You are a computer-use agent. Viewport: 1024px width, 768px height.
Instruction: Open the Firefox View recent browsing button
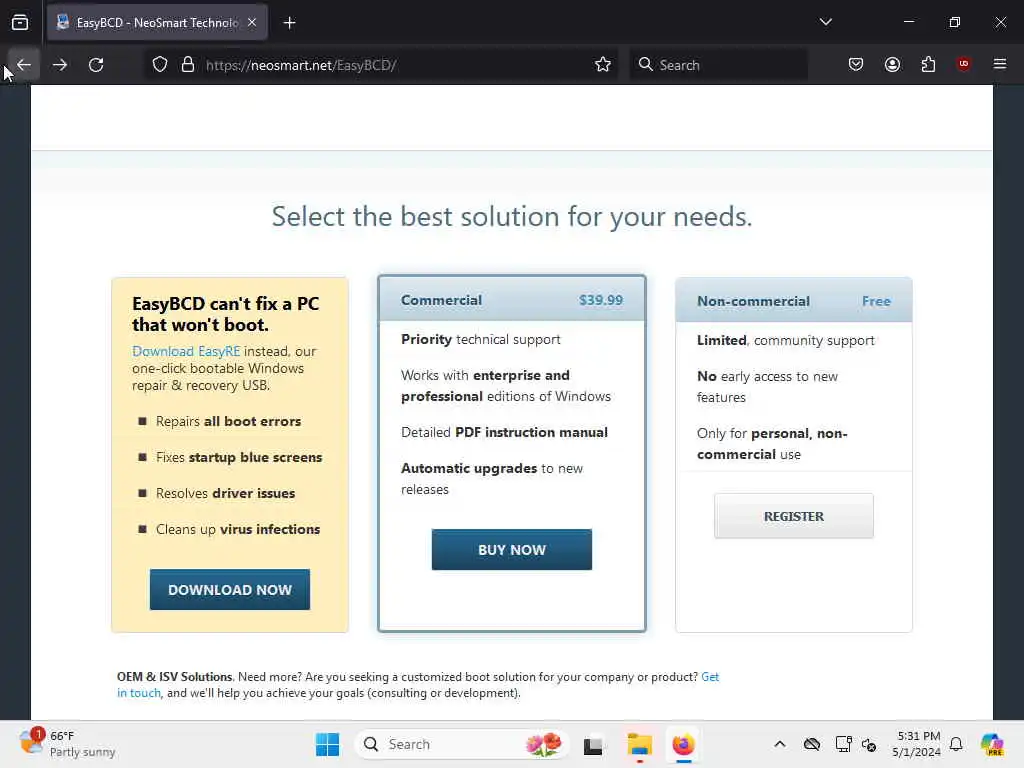pos(20,23)
